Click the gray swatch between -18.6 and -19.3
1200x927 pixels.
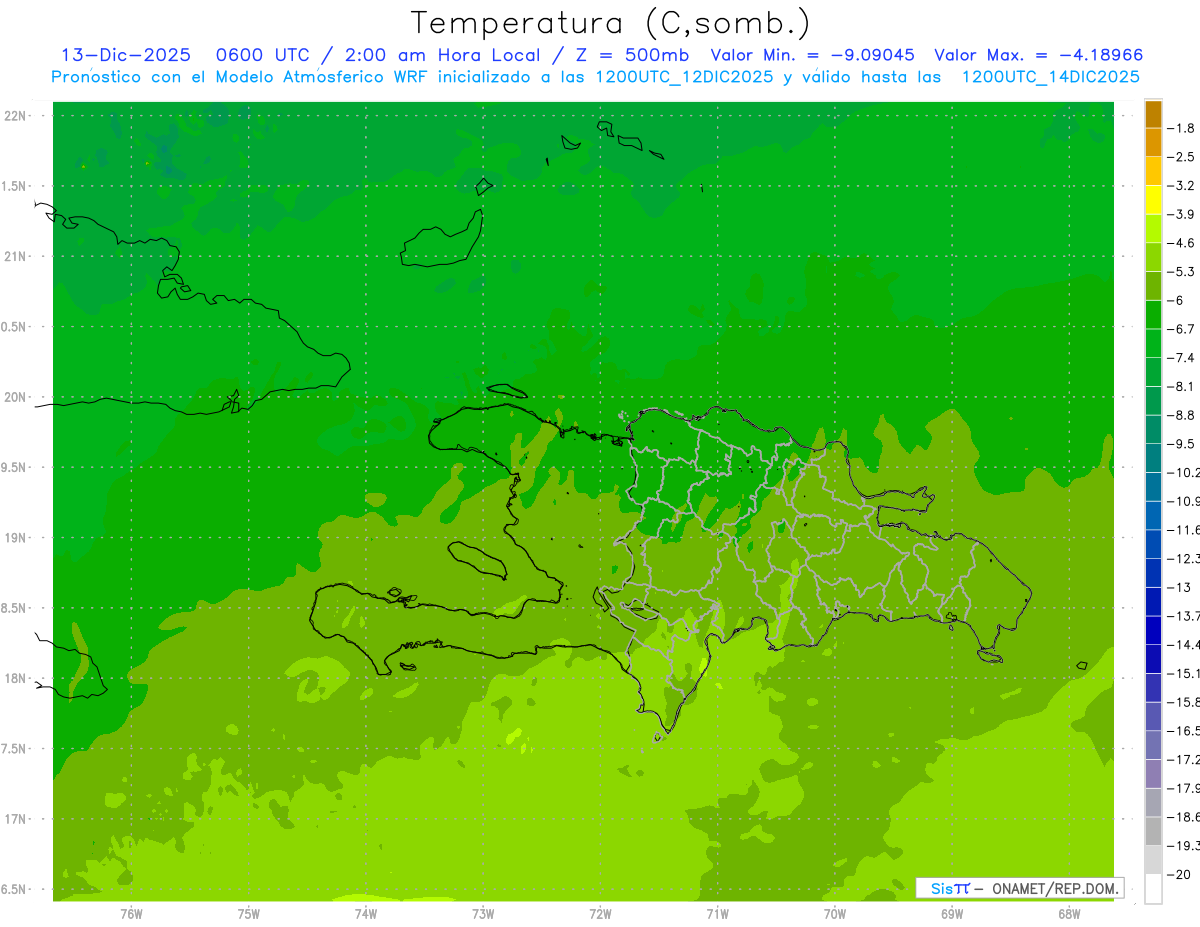1153,831
